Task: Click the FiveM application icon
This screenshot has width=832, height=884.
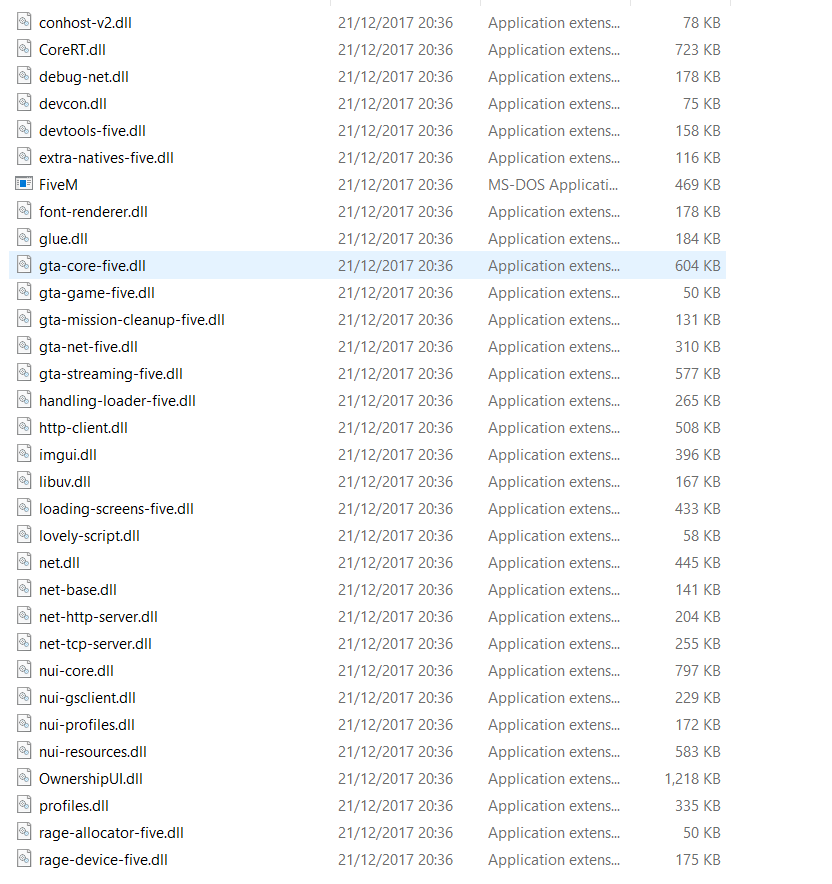Action: pos(24,184)
